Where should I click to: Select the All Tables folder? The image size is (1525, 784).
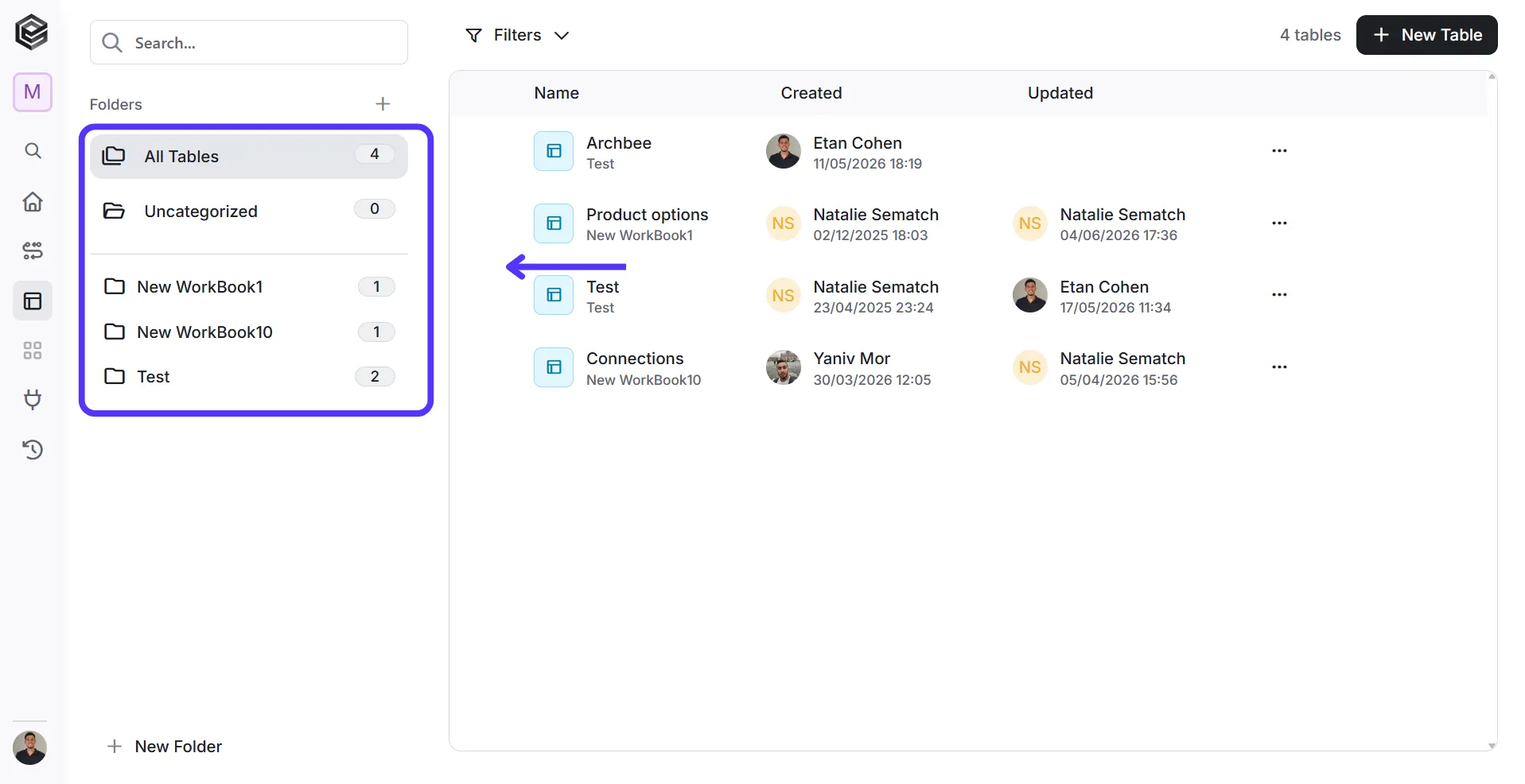click(x=249, y=157)
